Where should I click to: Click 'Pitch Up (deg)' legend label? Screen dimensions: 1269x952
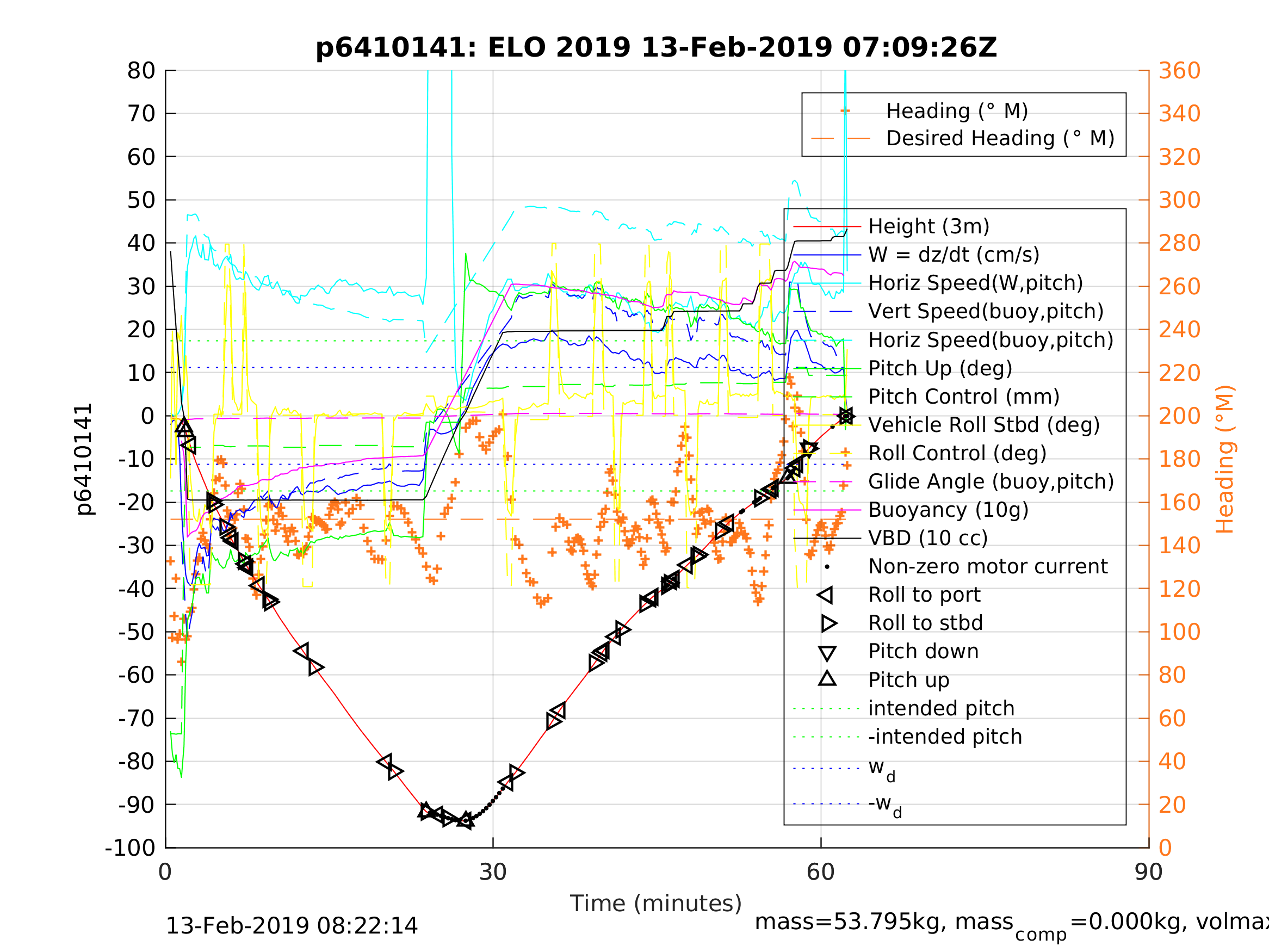(940, 368)
